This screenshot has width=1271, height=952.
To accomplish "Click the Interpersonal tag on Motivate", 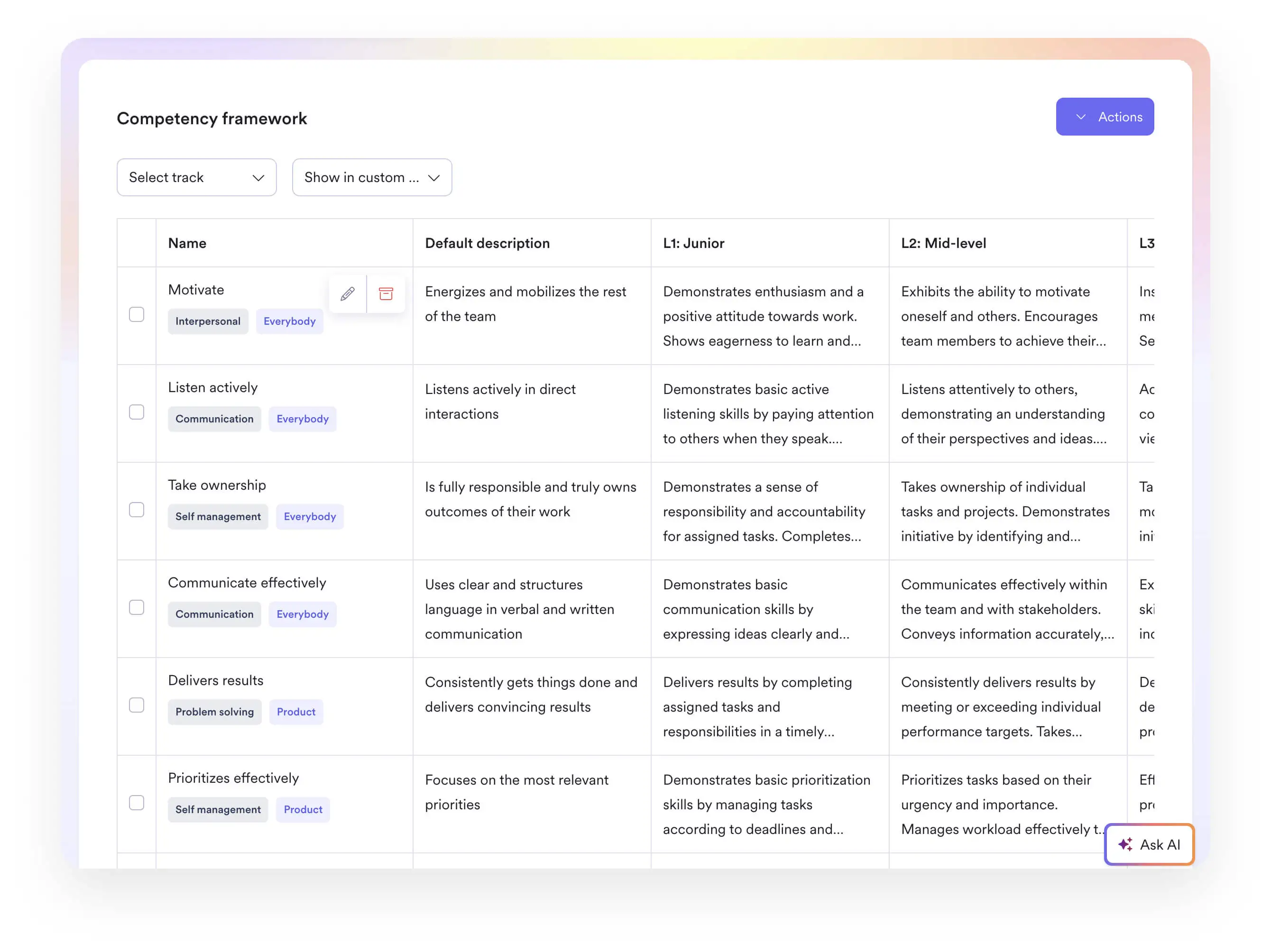I will point(208,321).
